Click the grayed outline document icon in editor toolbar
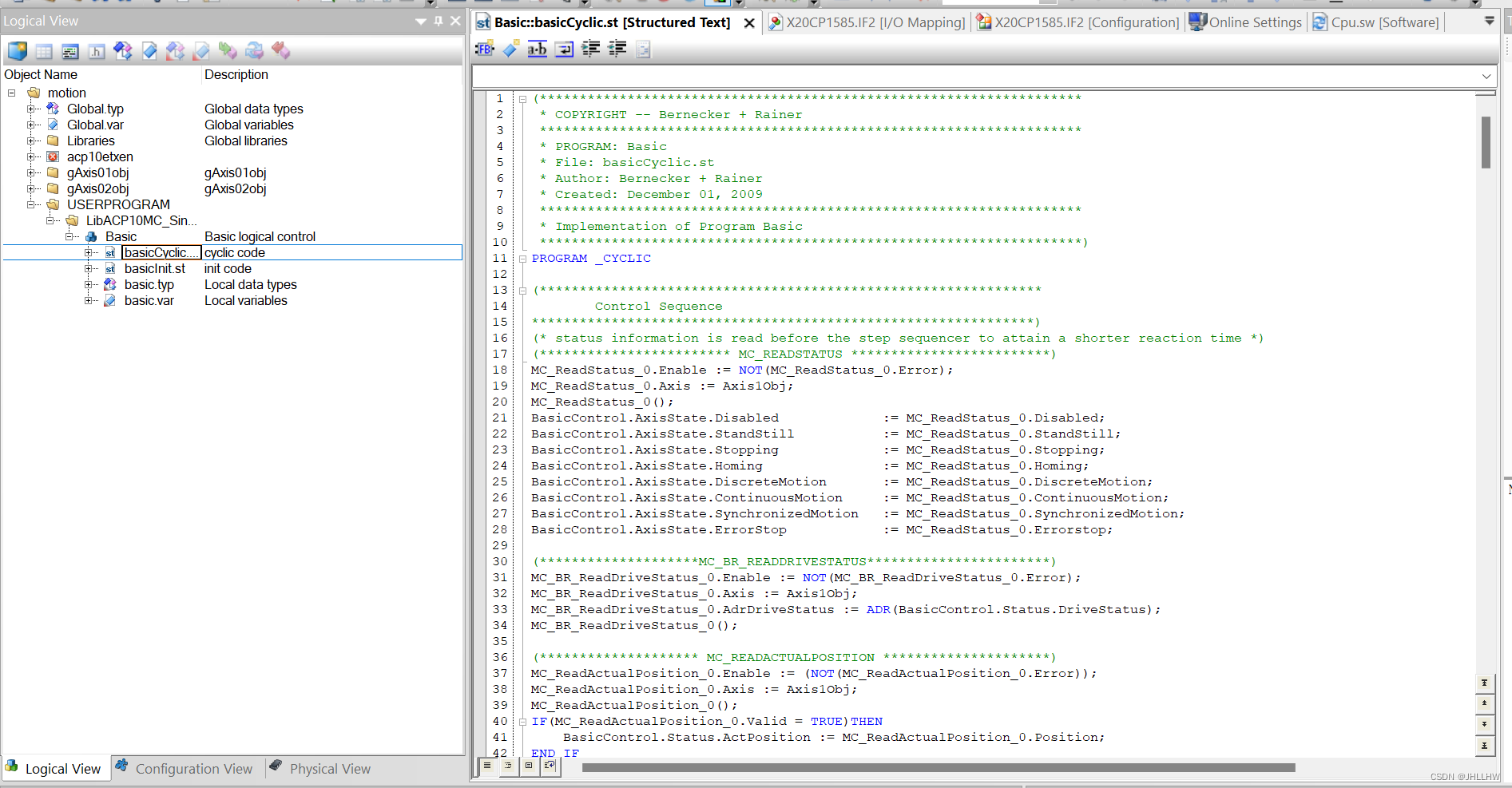 tap(644, 49)
